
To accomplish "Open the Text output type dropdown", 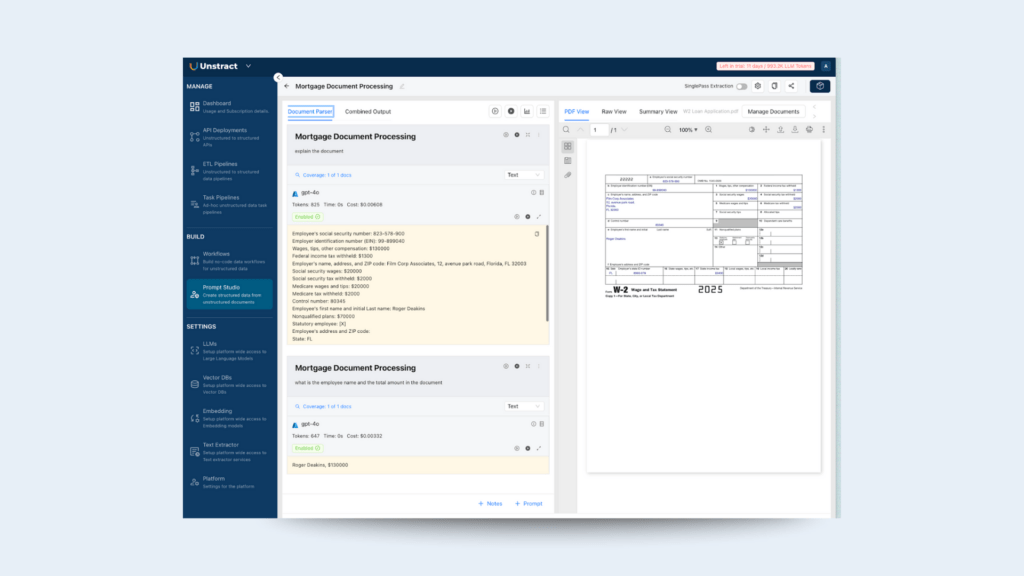I will (524, 174).
